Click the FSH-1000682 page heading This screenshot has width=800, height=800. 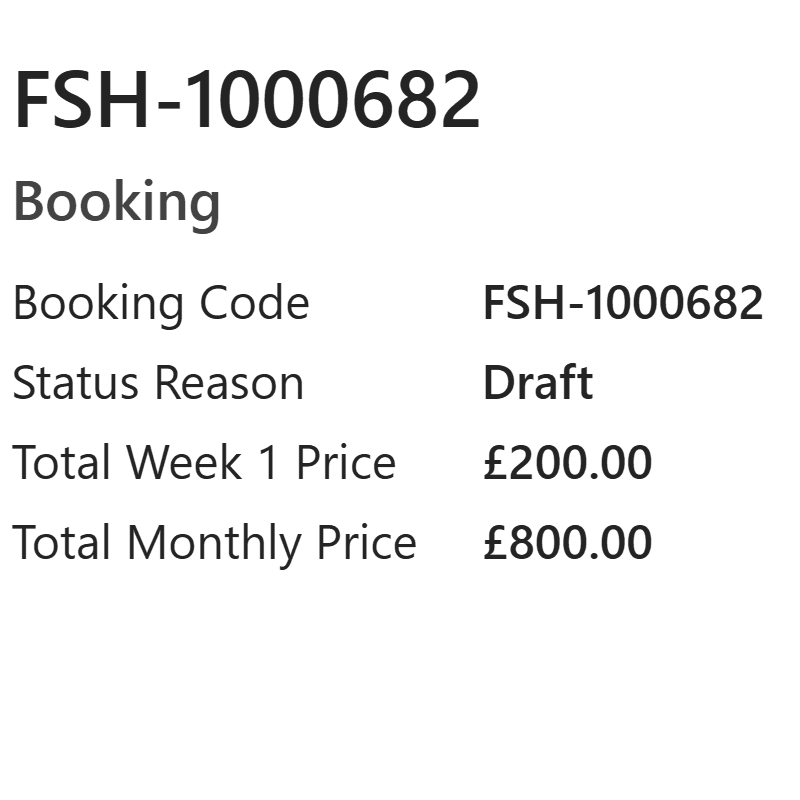click(246, 100)
